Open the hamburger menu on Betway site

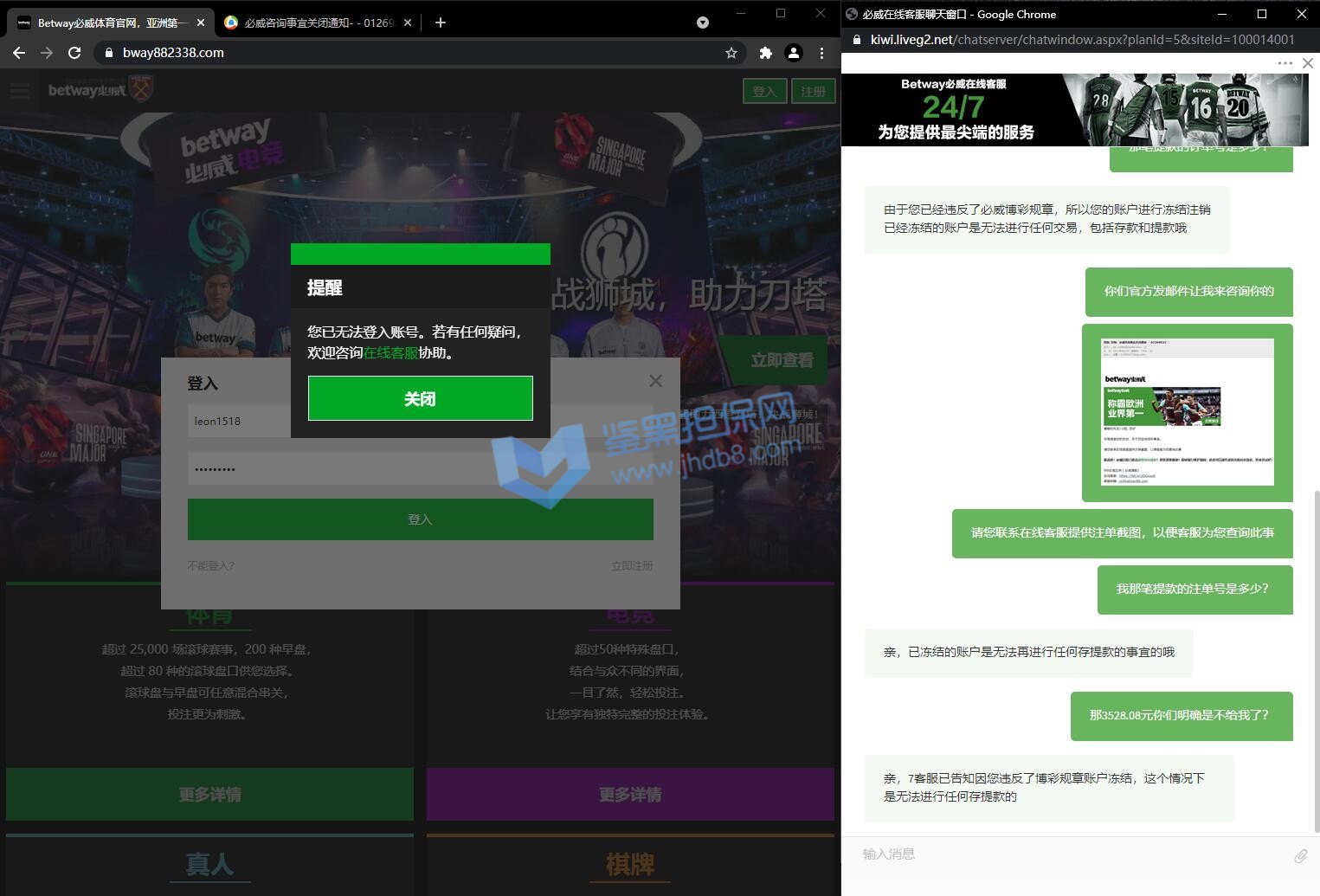(x=20, y=90)
